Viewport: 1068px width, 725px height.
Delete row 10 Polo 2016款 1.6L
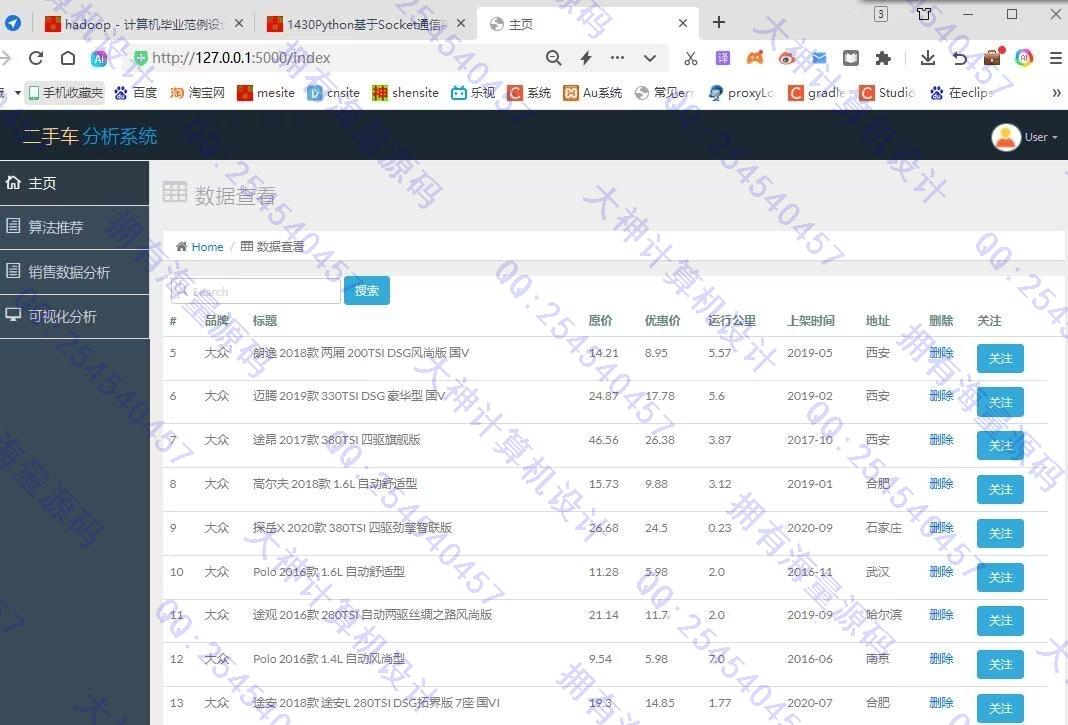[941, 572]
